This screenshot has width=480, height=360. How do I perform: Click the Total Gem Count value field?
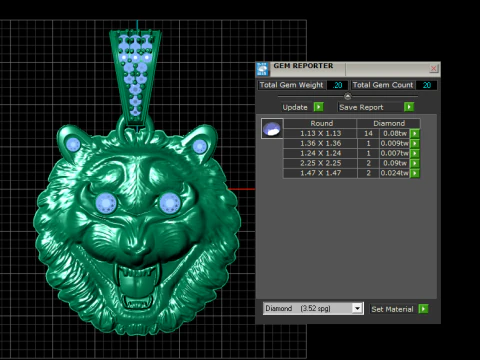(427, 85)
